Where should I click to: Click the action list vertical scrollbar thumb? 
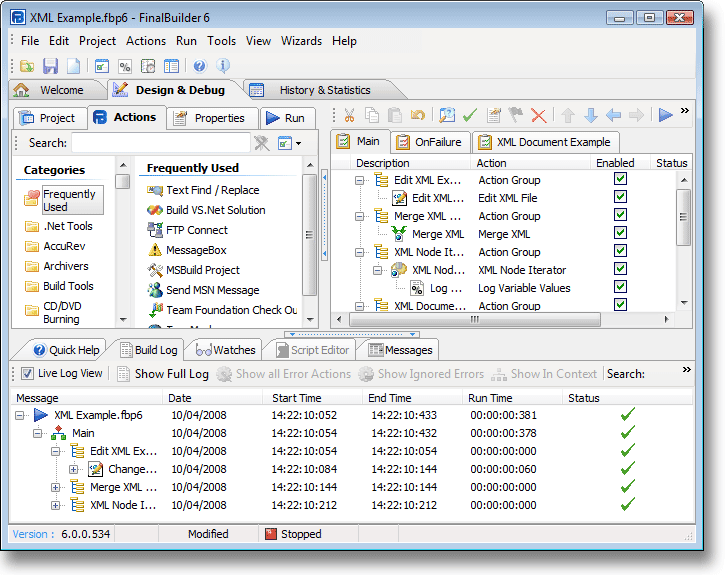point(683,217)
